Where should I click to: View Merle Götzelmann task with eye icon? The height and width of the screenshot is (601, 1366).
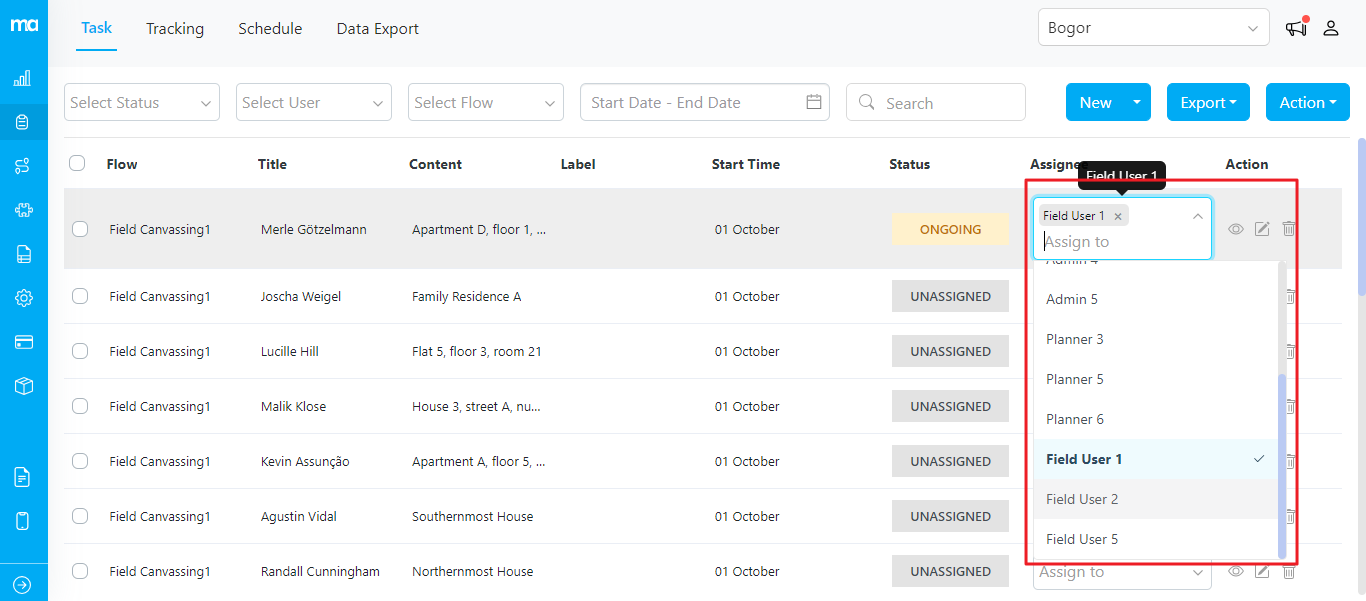(1236, 229)
